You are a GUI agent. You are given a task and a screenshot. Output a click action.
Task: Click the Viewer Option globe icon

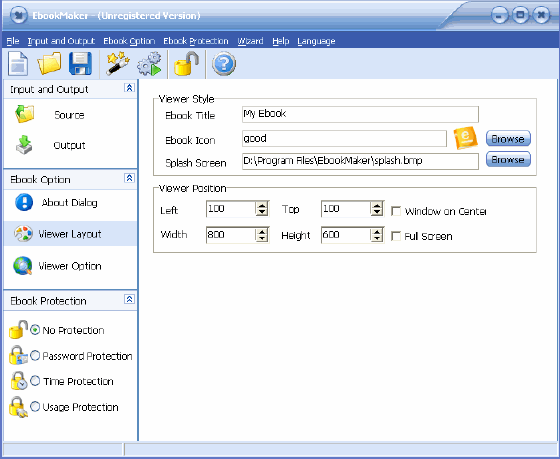click(22, 266)
